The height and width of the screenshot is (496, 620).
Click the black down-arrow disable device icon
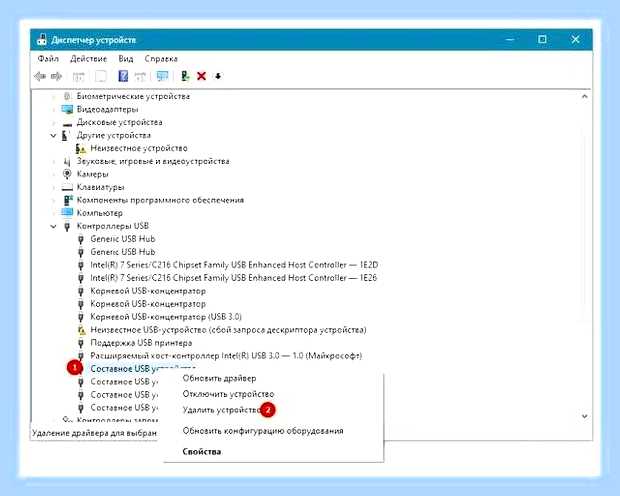[x=218, y=76]
